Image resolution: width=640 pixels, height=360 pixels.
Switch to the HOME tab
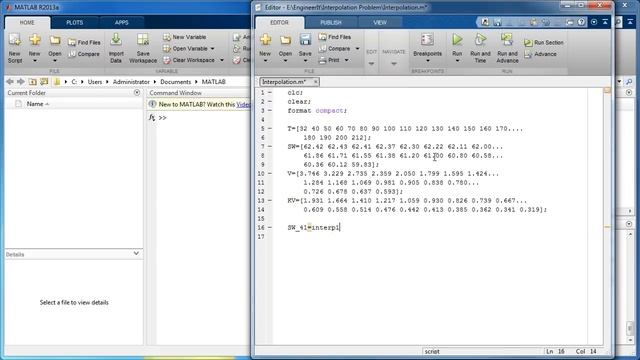click(27, 22)
